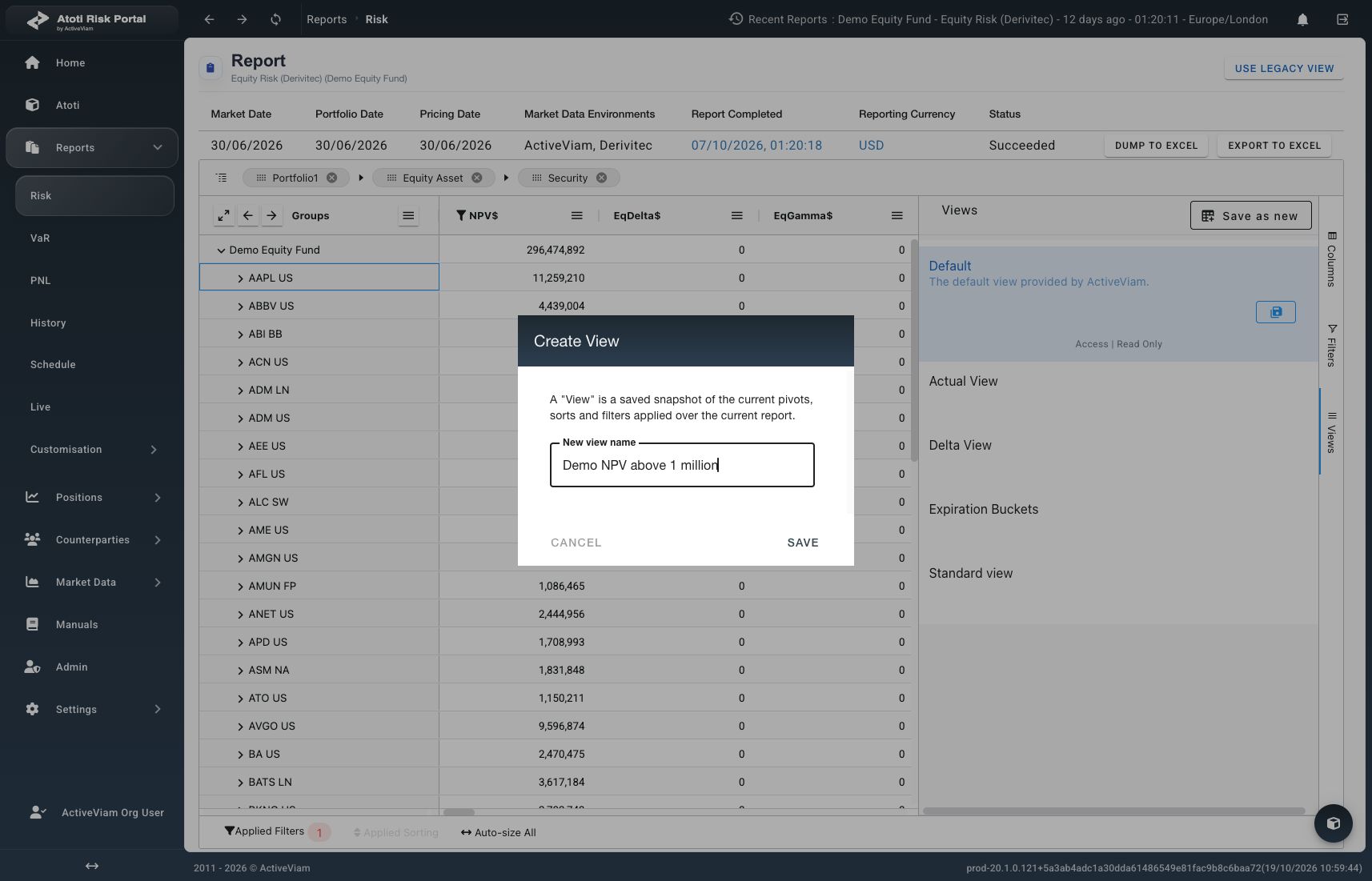Click the floating cube help button
The width and height of the screenshot is (1372, 881).
click(1334, 823)
